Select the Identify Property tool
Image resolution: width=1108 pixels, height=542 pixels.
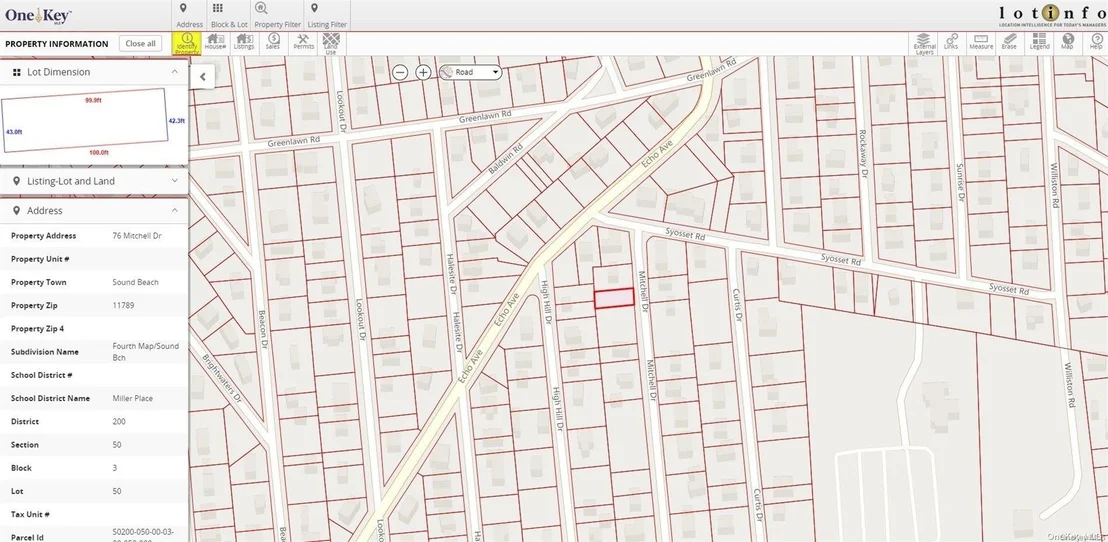point(187,42)
